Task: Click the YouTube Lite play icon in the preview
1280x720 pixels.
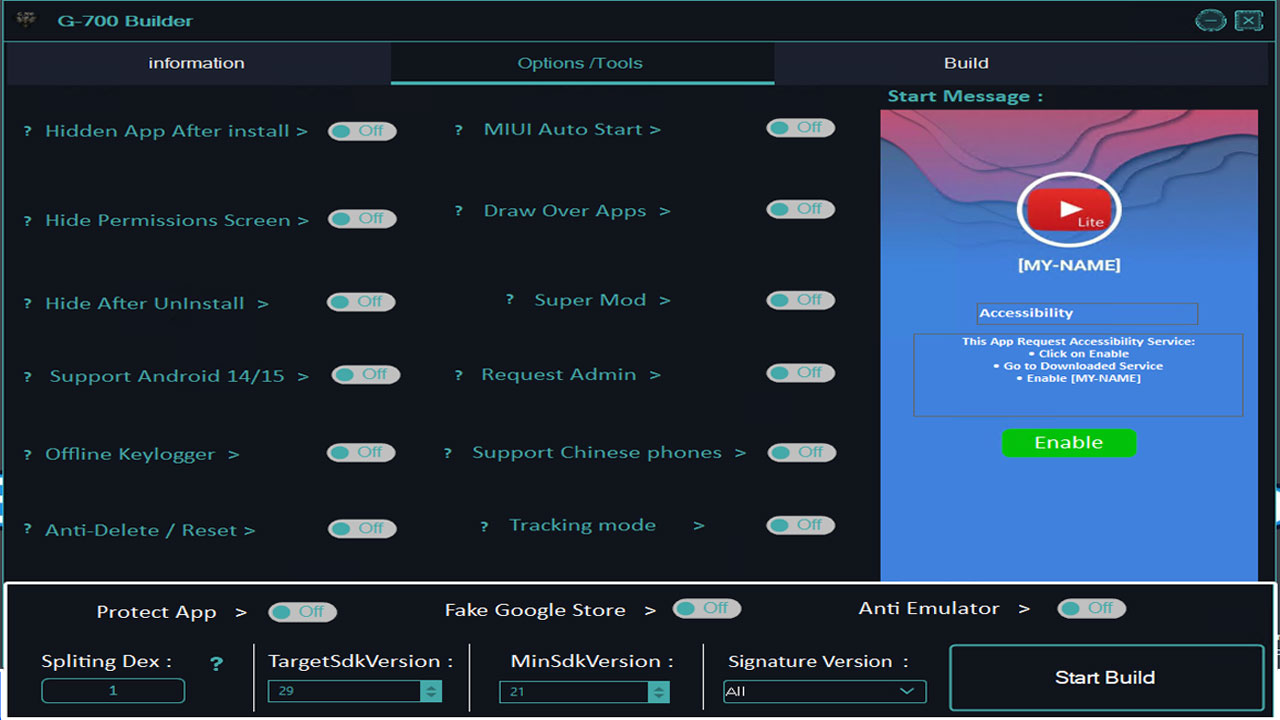Action: 1068,210
